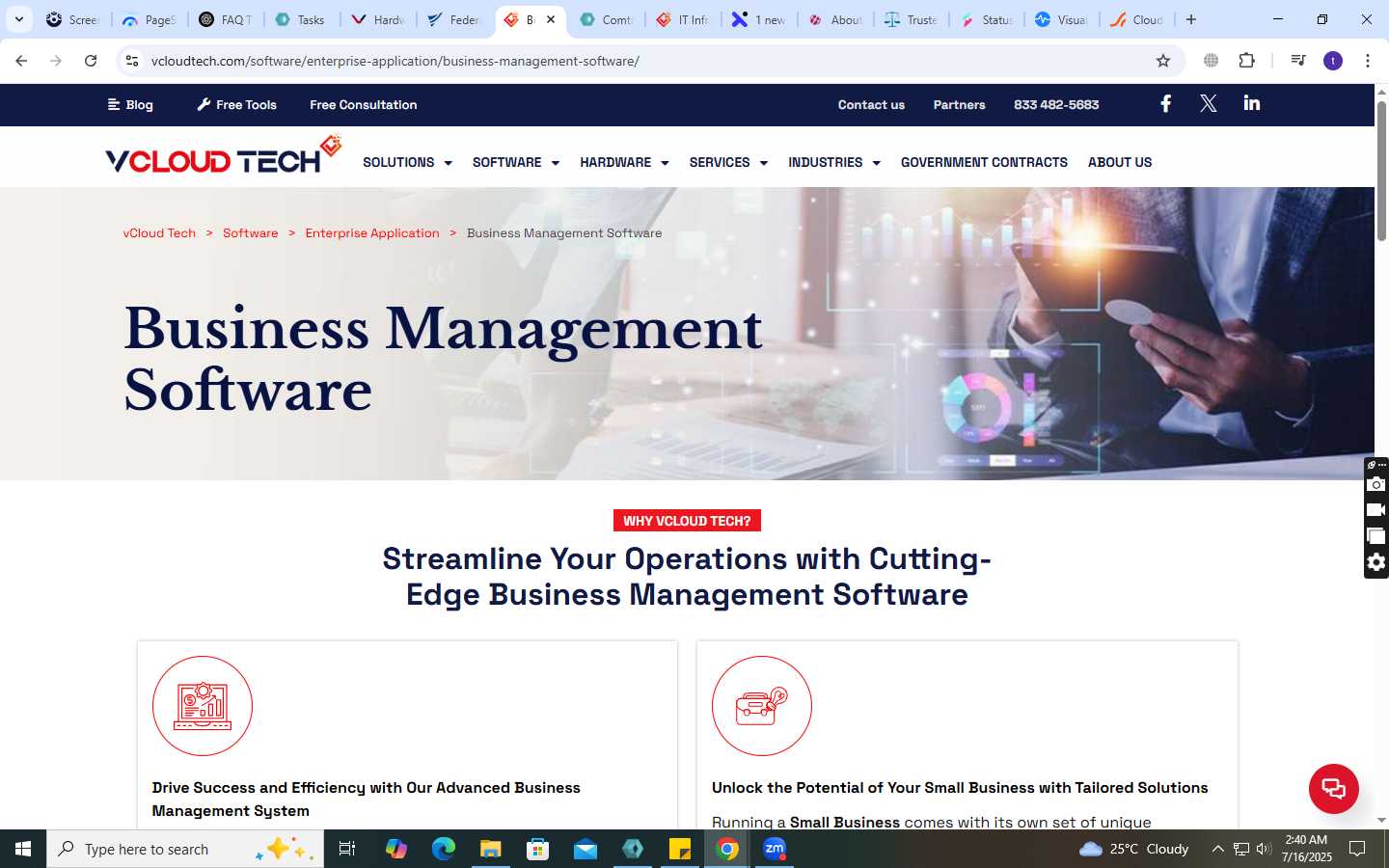Image resolution: width=1389 pixels, height=868 pixels.
Task: Switch to the Truste browser tab
Action: pyautogui.click(x=912, y=19)
